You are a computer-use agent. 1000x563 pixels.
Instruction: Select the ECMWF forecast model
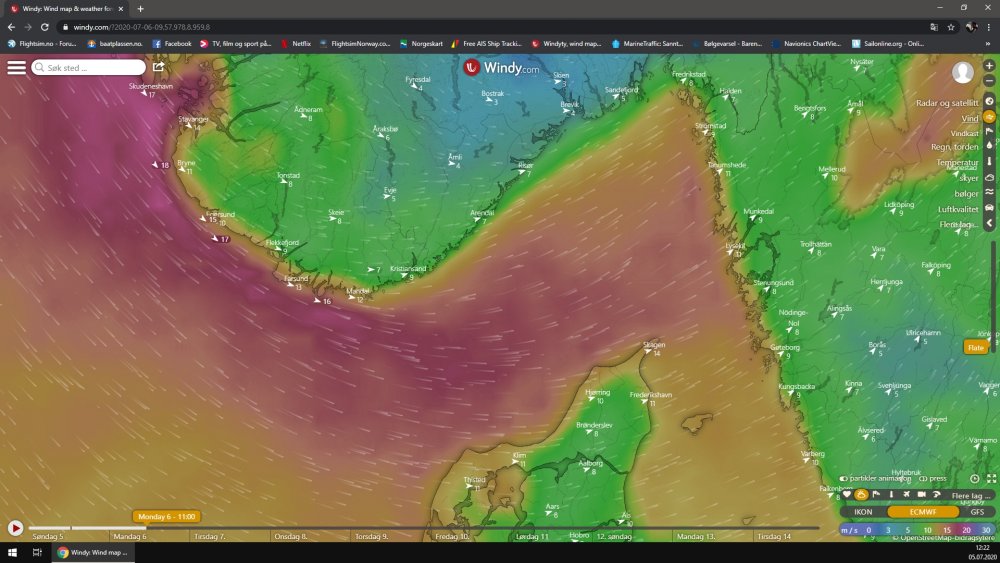[x=923, y=511]
